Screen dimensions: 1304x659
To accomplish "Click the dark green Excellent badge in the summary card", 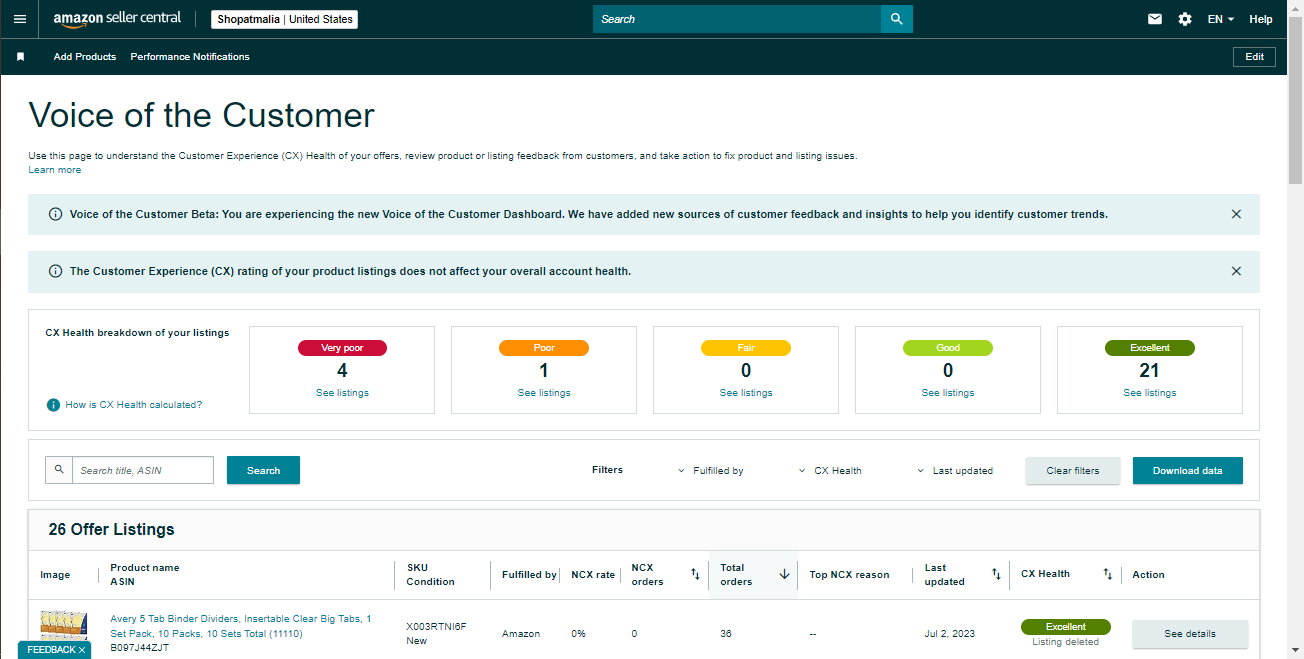I will [x=1150, y=348].
